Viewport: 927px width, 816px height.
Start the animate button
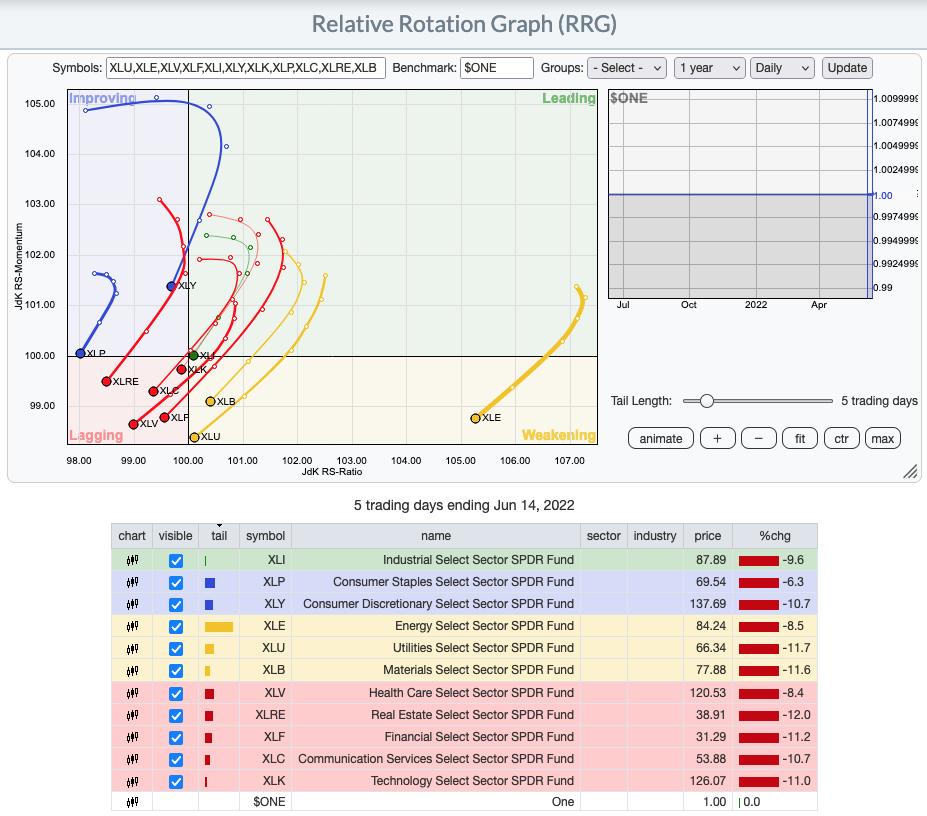pyautogui.click(x=661, y=439)
